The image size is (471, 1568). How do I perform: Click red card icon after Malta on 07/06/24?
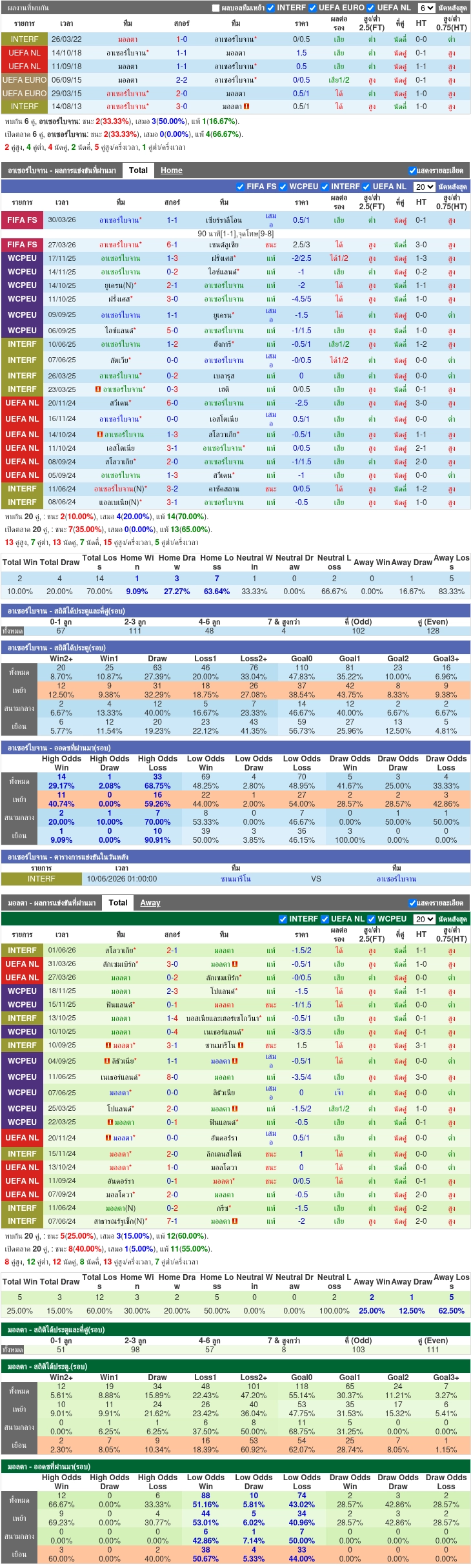tap(235, 1221)
